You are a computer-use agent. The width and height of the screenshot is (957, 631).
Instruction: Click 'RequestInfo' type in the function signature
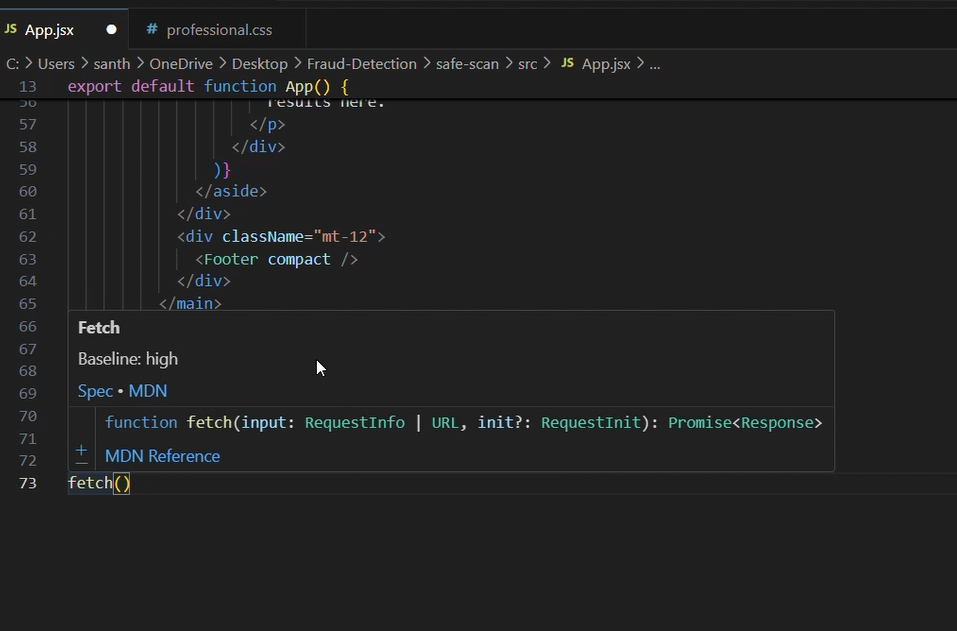[355, 423]
